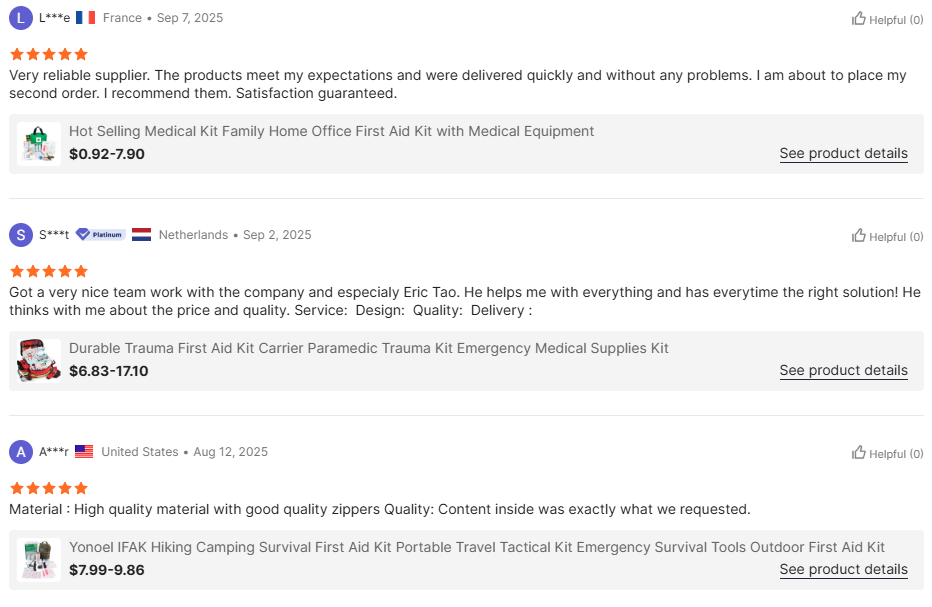Click the S avatar of reviewer S***t

(21, 235)
